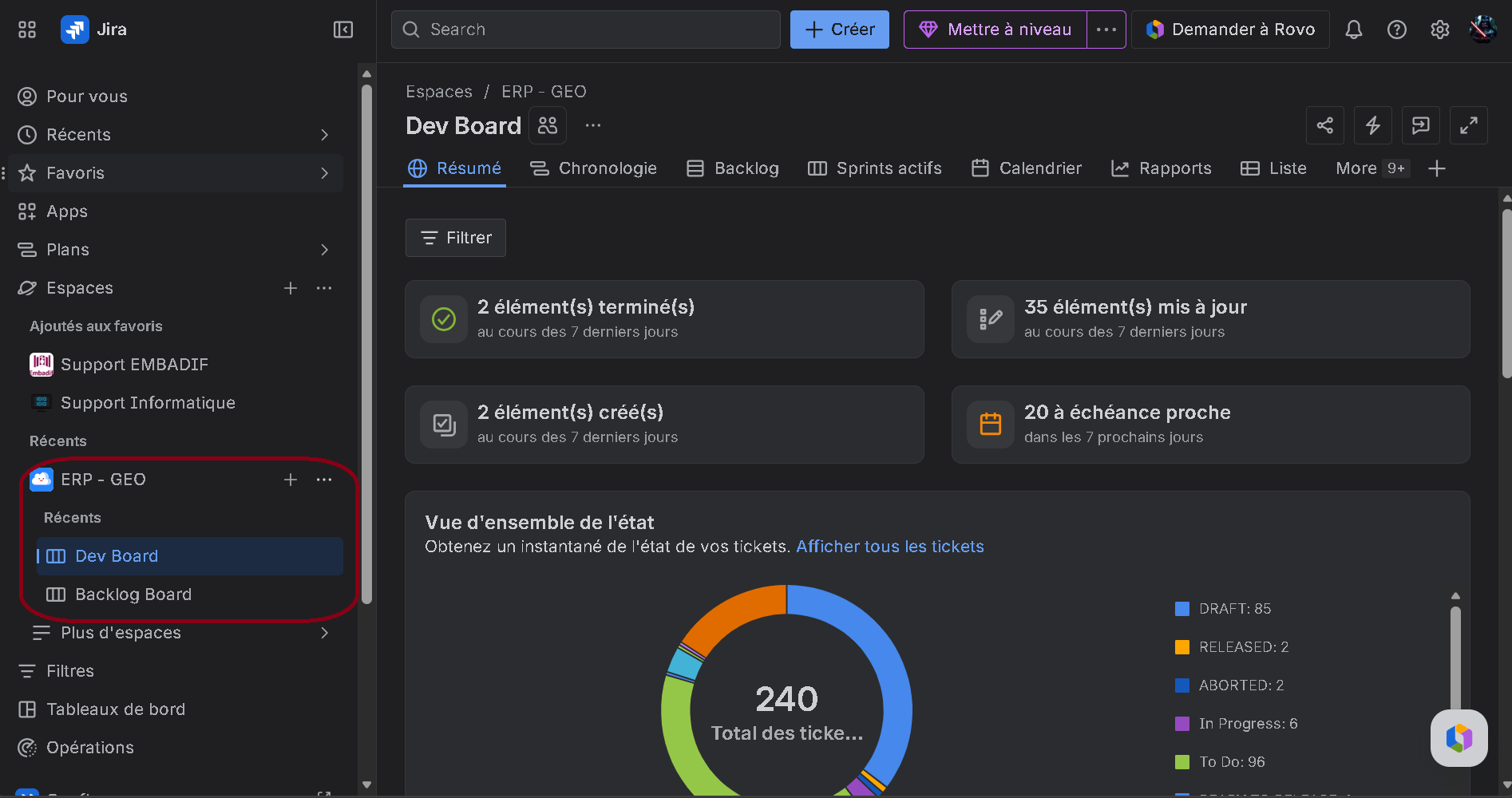Open the app switcher grid icon
This screenshot has height=798, width=1512.
point(27,30)
